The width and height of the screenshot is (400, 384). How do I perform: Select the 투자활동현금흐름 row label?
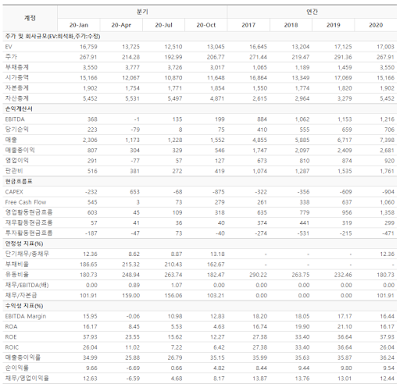click(x=29, y=233)
